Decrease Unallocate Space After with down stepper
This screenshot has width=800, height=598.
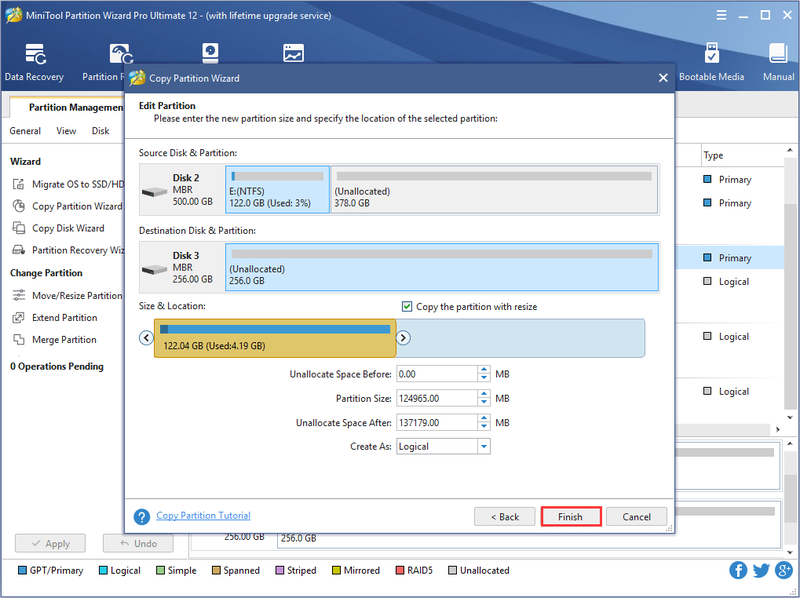pyautogui.click(x=484, y=427)
